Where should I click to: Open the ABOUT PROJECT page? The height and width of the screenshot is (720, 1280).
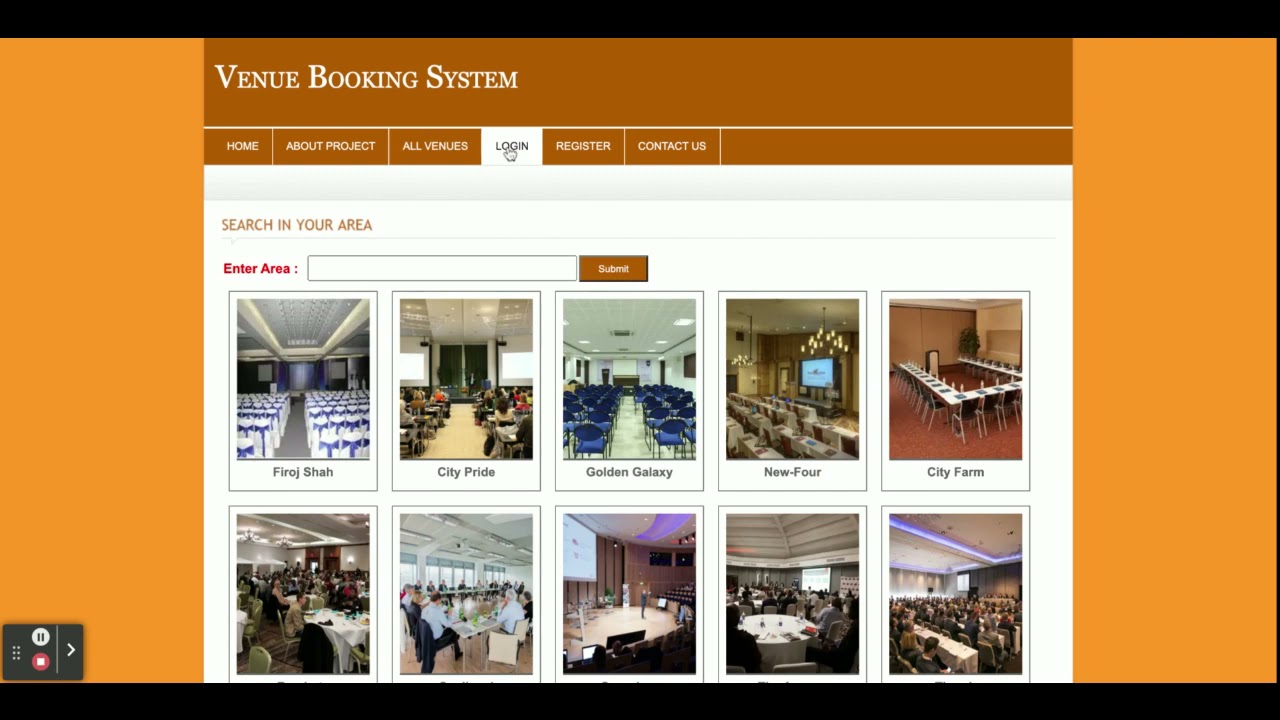(x=330, y=146)
